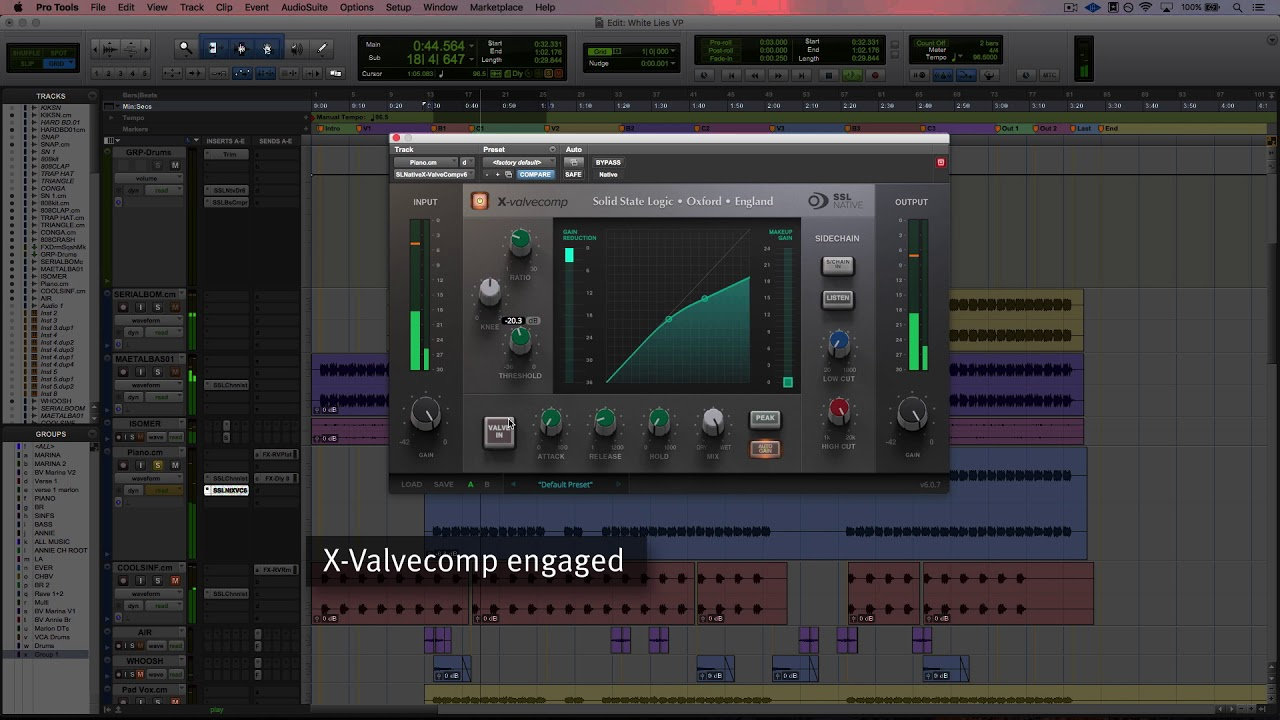
Task: Open the Apple menu
Action: 17,7
